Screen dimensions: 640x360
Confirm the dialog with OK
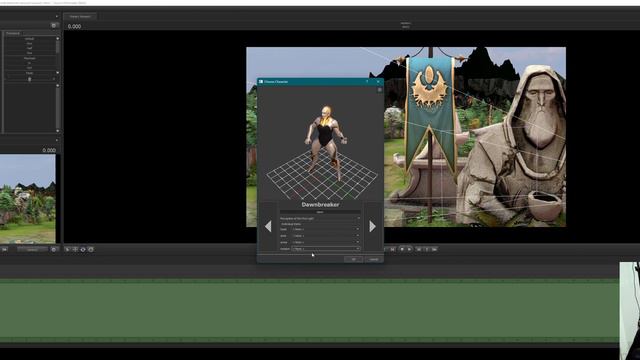point(353,259)
